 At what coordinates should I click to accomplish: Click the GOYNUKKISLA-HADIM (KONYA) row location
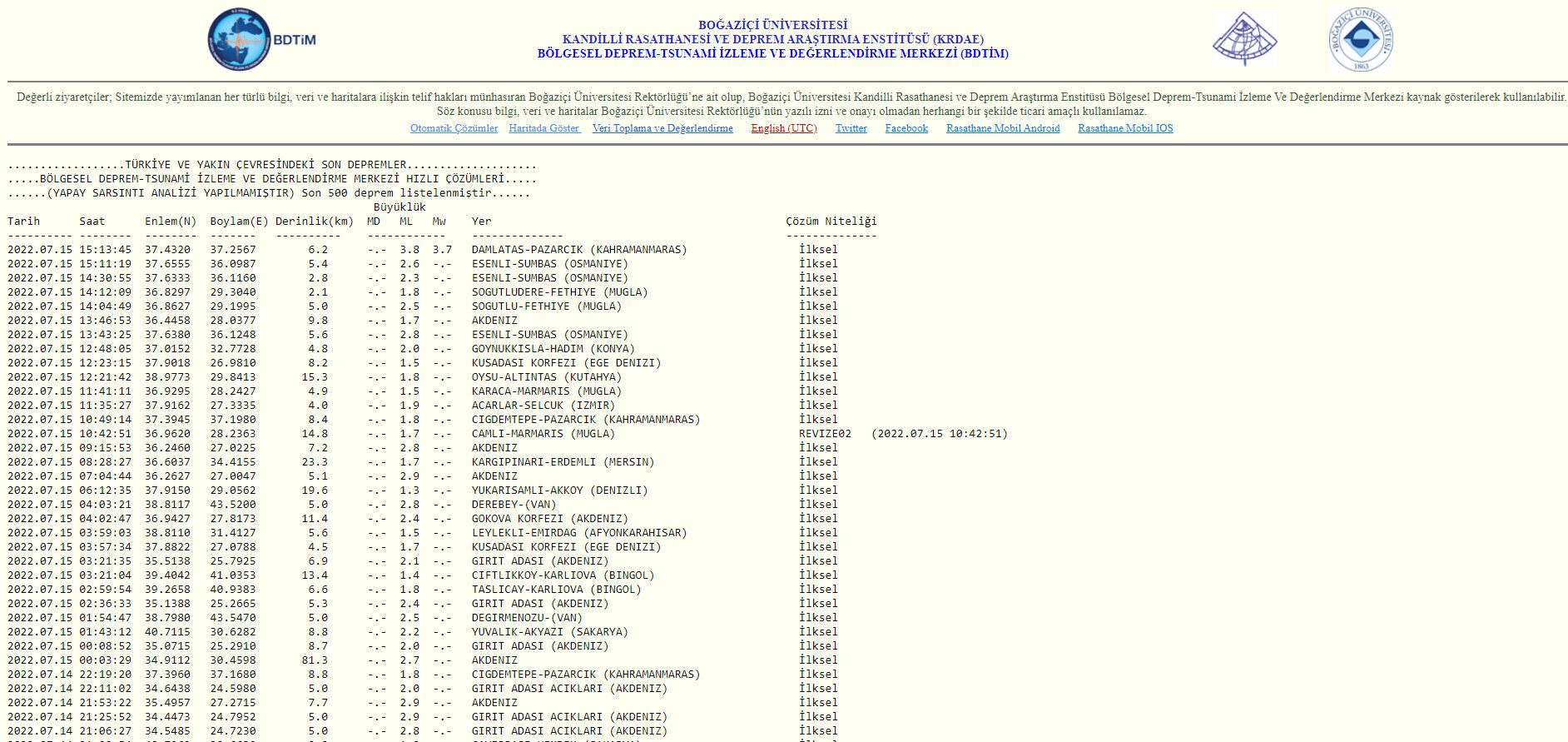[x=553, y=349]
